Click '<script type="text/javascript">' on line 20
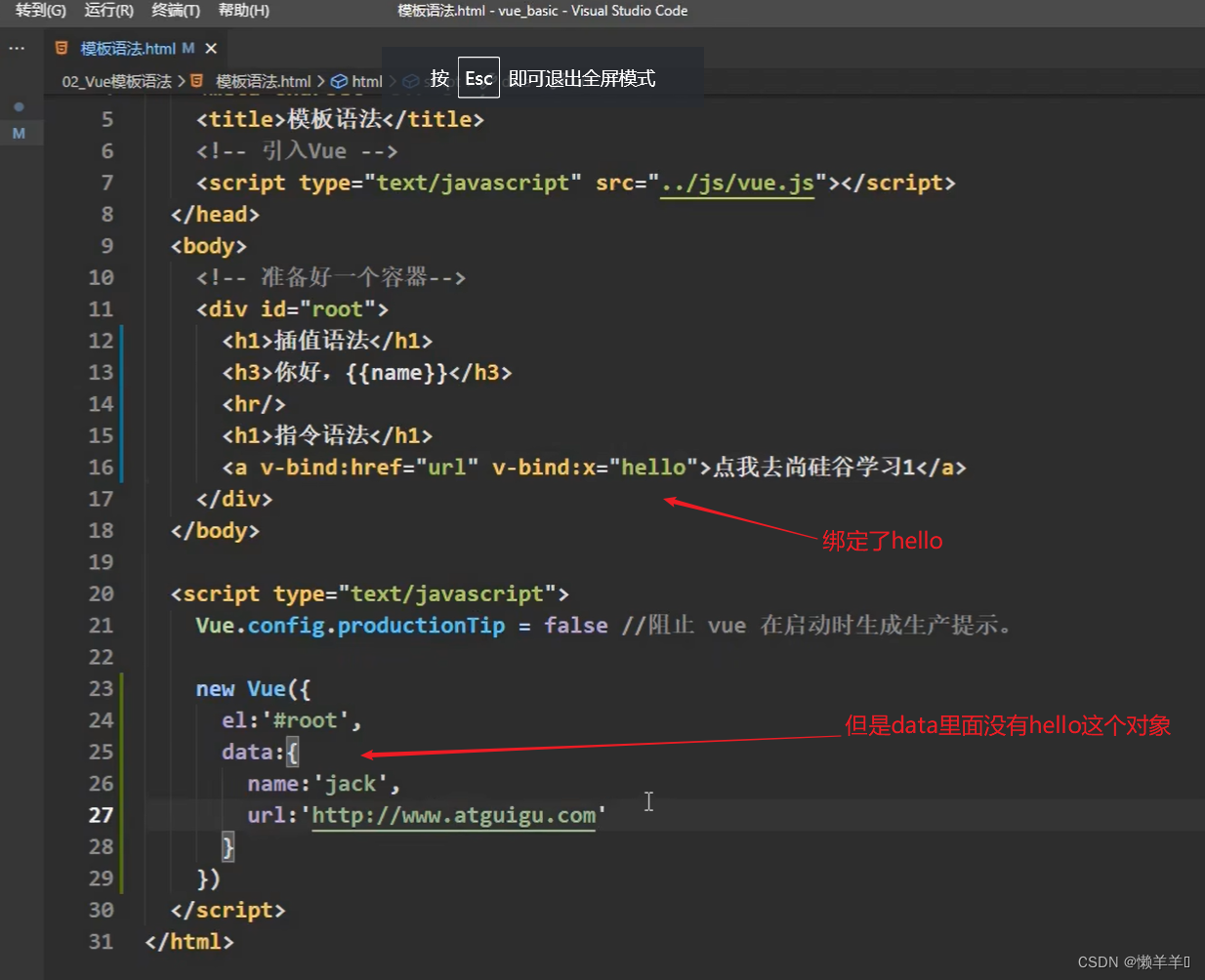1205x980 pixels. click(x=369, y=593)
